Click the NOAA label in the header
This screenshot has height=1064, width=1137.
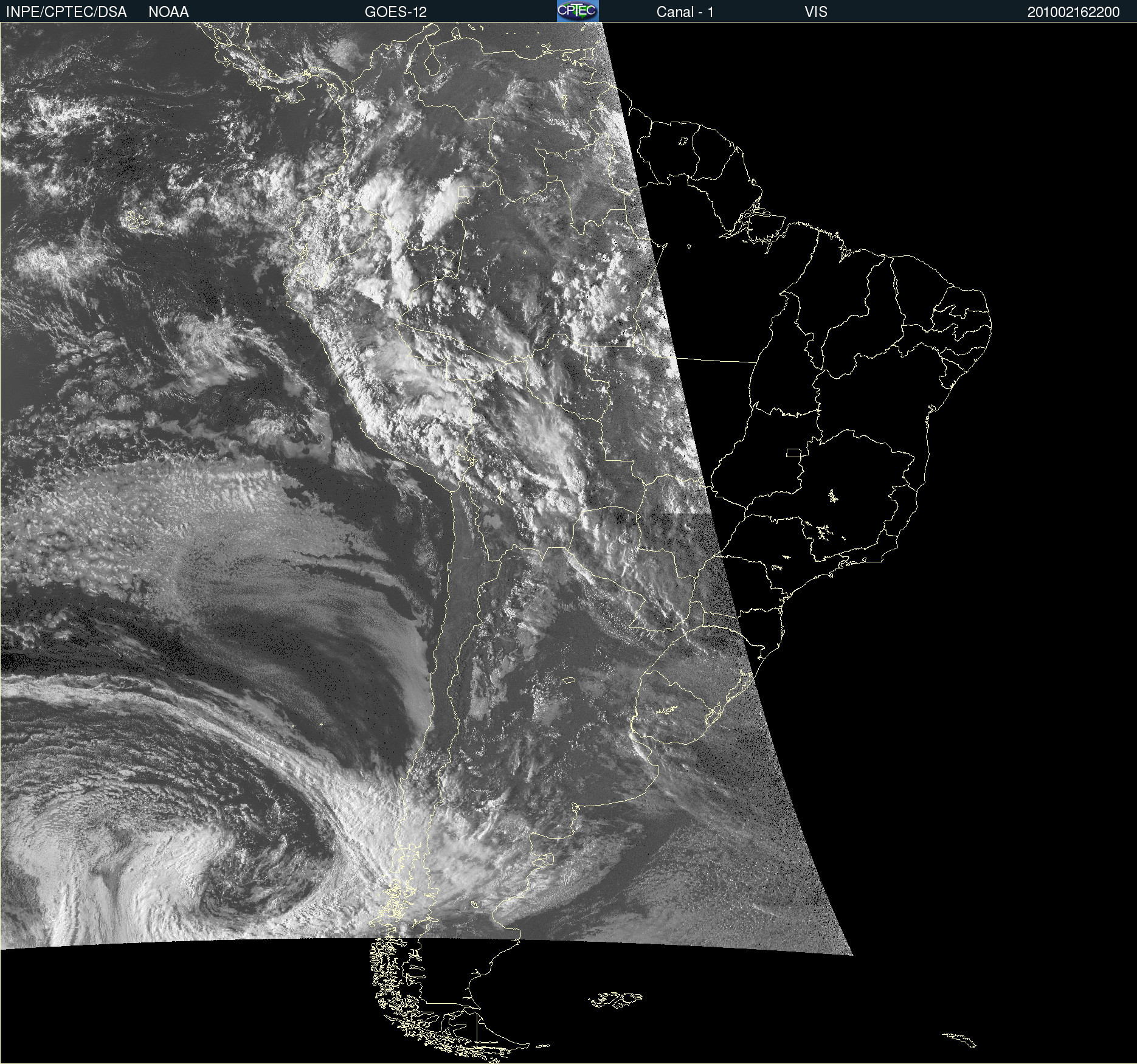[168, 12]
